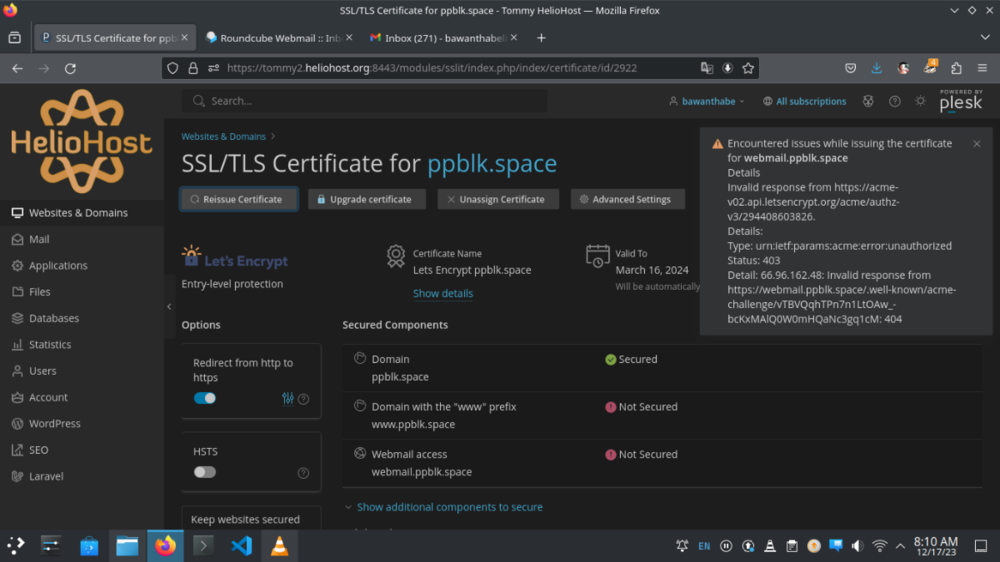The height and width of the screenshot is (562, 1000).
Task: Click the SEO sidebar icon
Action: tap(17, 450)
